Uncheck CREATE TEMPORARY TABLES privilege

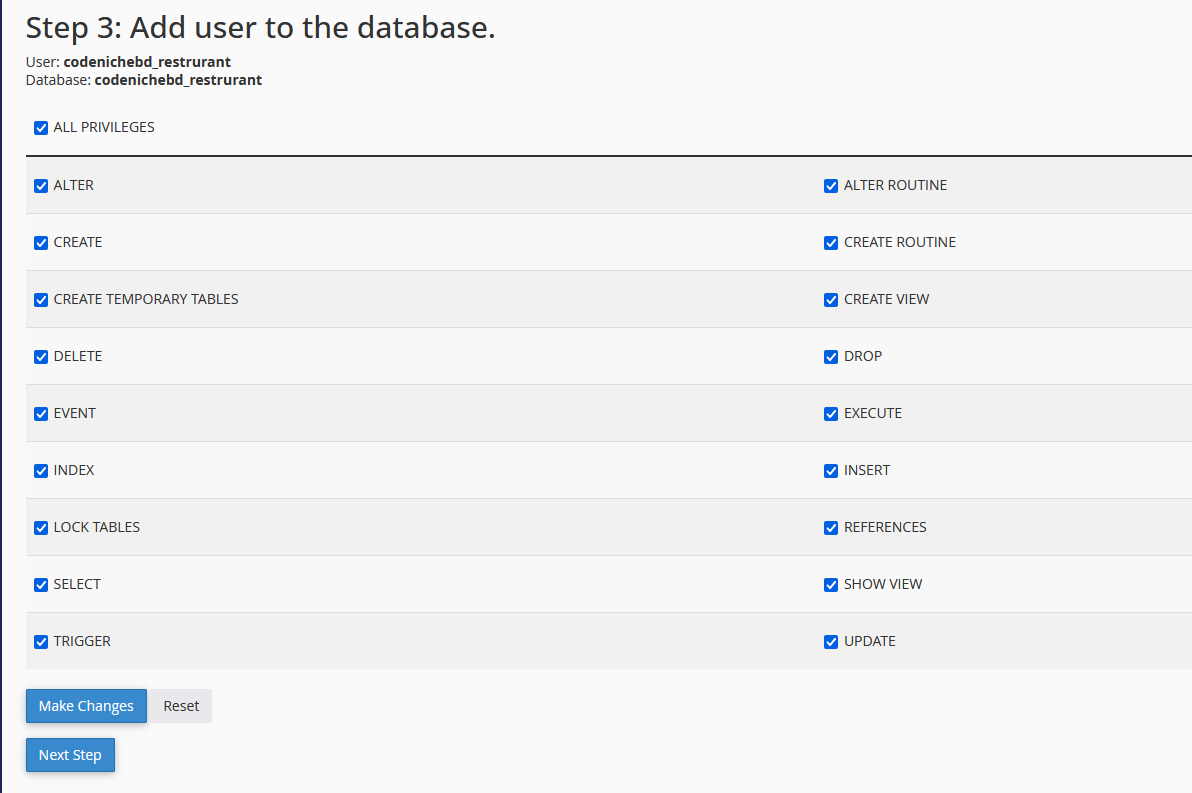pyautogui.click(x=41, y=300)
